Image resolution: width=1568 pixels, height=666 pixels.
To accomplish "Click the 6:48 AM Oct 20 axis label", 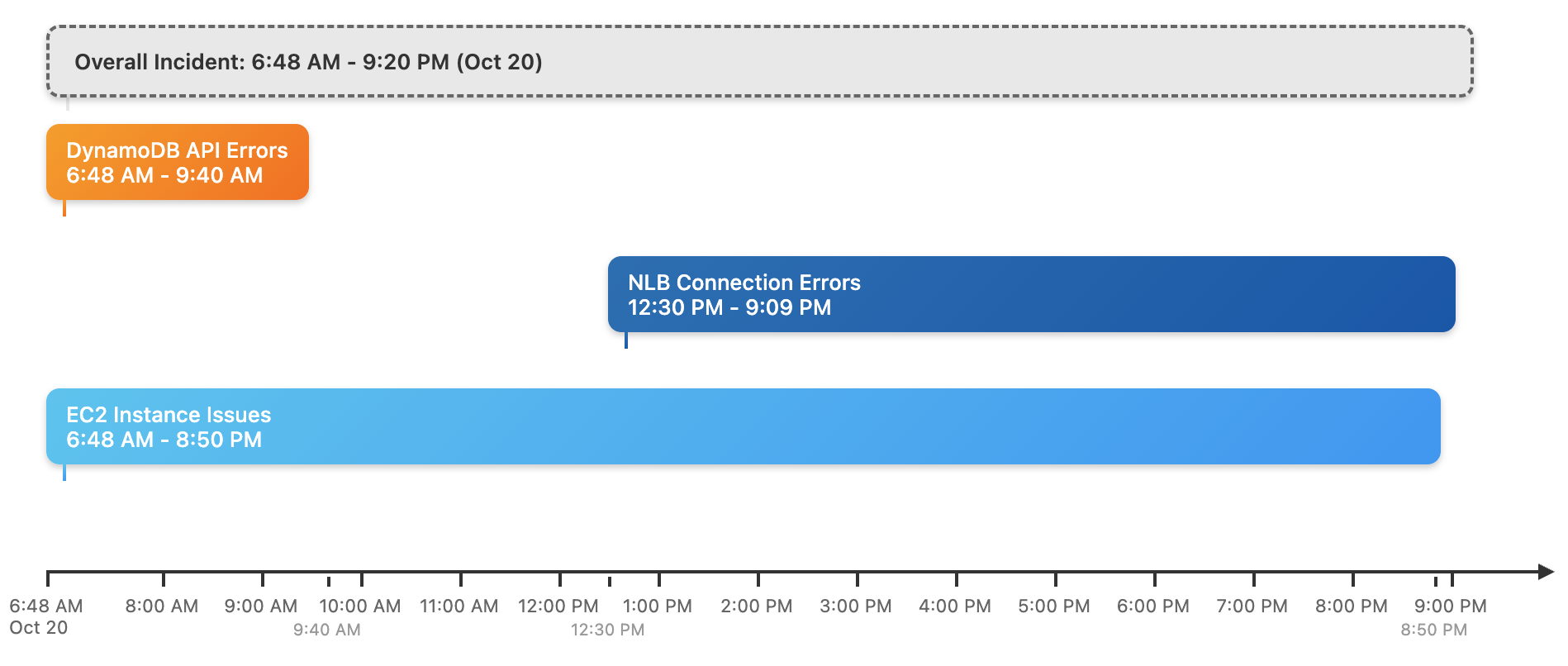I will [x=45, y=616].
